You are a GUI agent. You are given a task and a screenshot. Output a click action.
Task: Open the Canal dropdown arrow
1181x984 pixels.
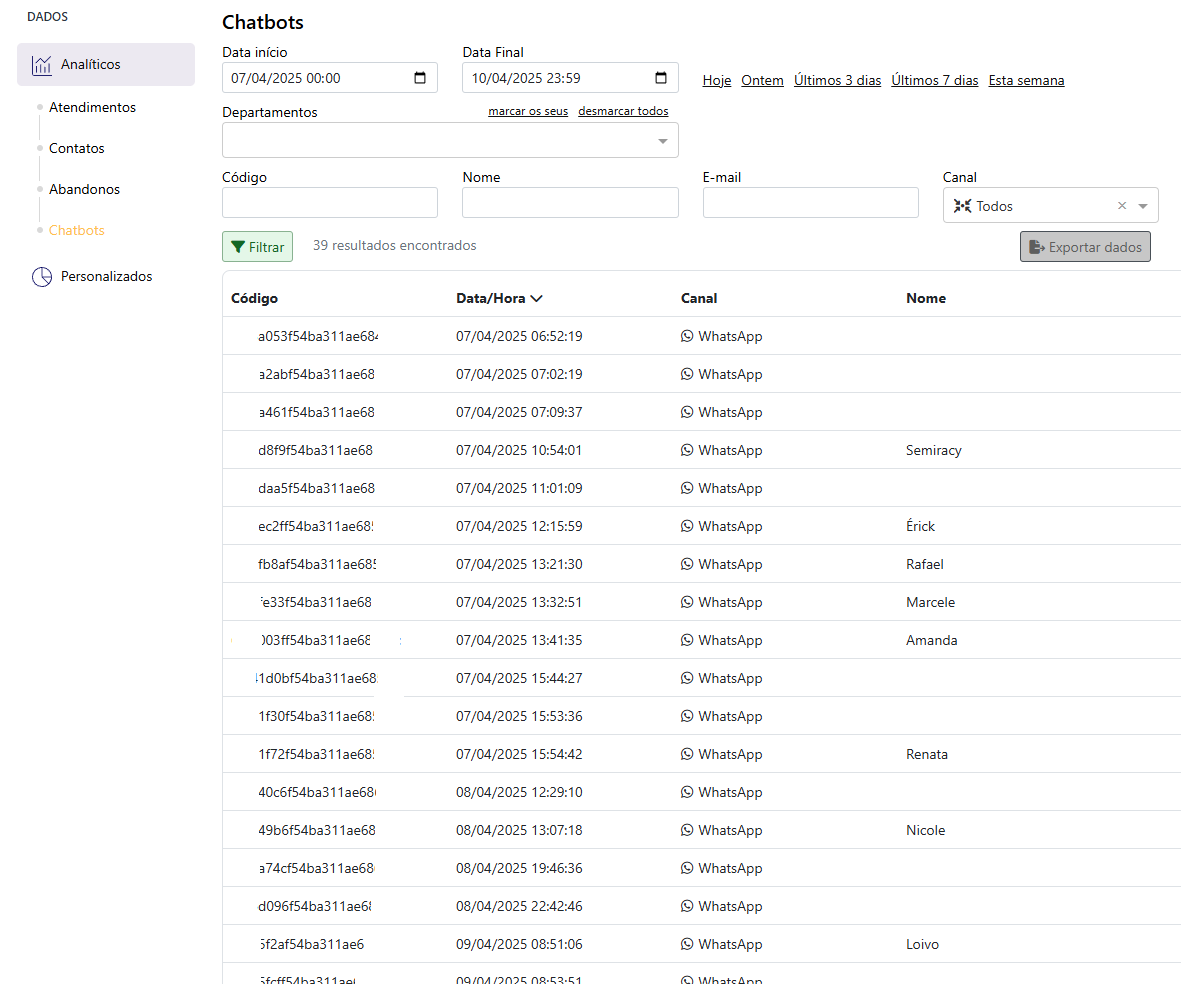pyautogui.click(x=1144, y=206)
